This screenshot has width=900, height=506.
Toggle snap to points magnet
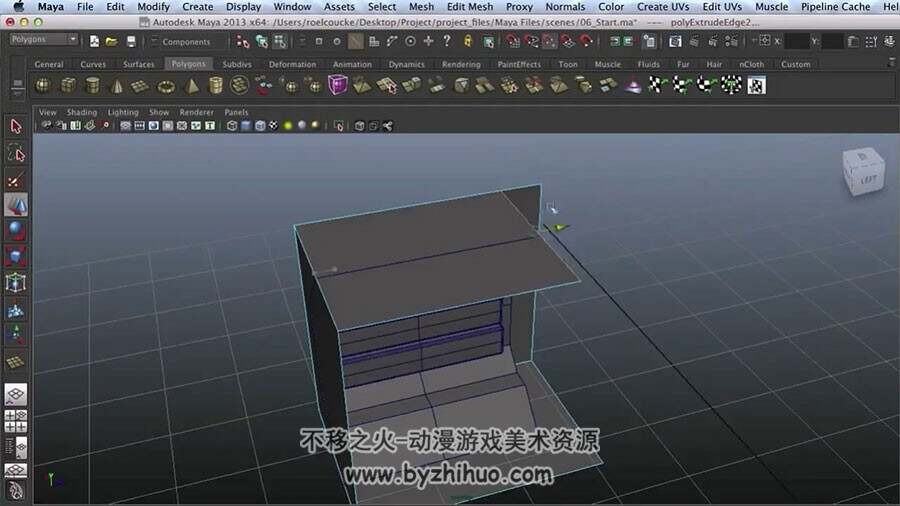tap(549, 41)
